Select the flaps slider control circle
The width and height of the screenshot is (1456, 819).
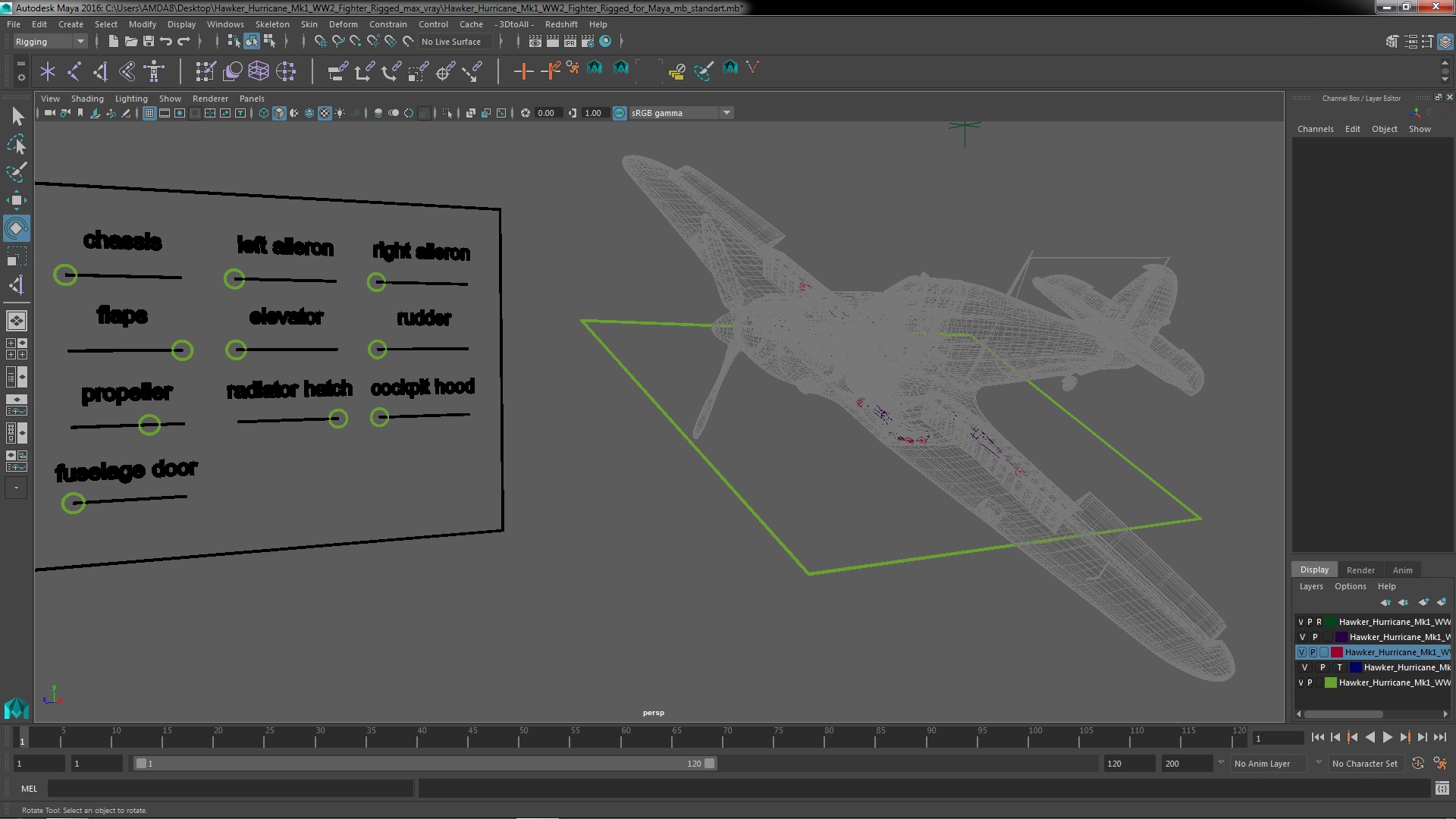coord(182,350)
